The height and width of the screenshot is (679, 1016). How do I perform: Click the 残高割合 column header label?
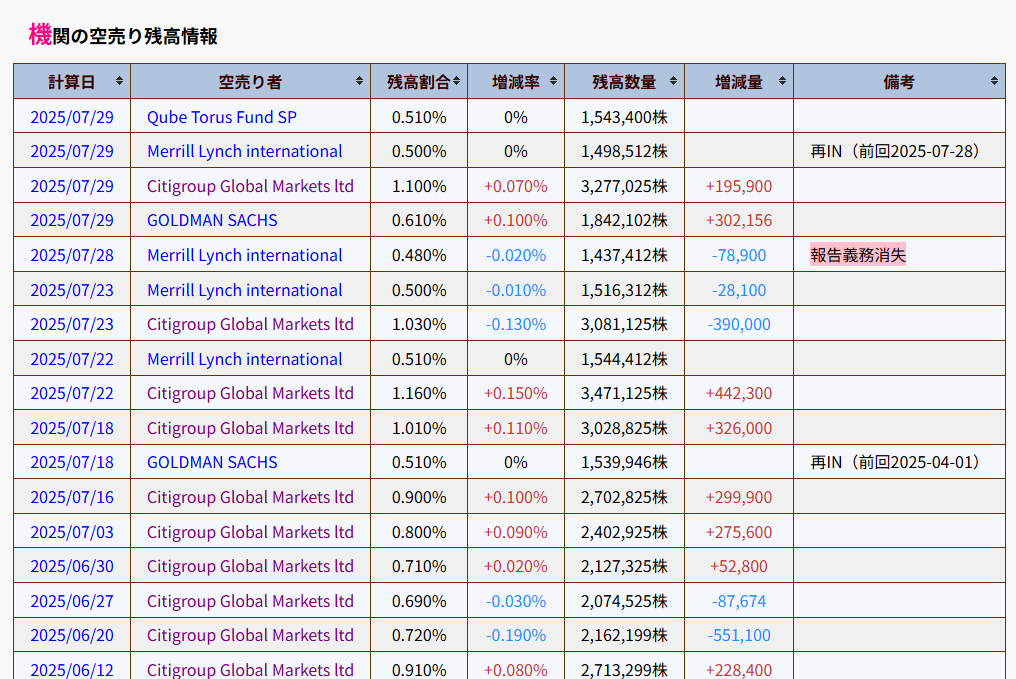[x=419, y=82]
